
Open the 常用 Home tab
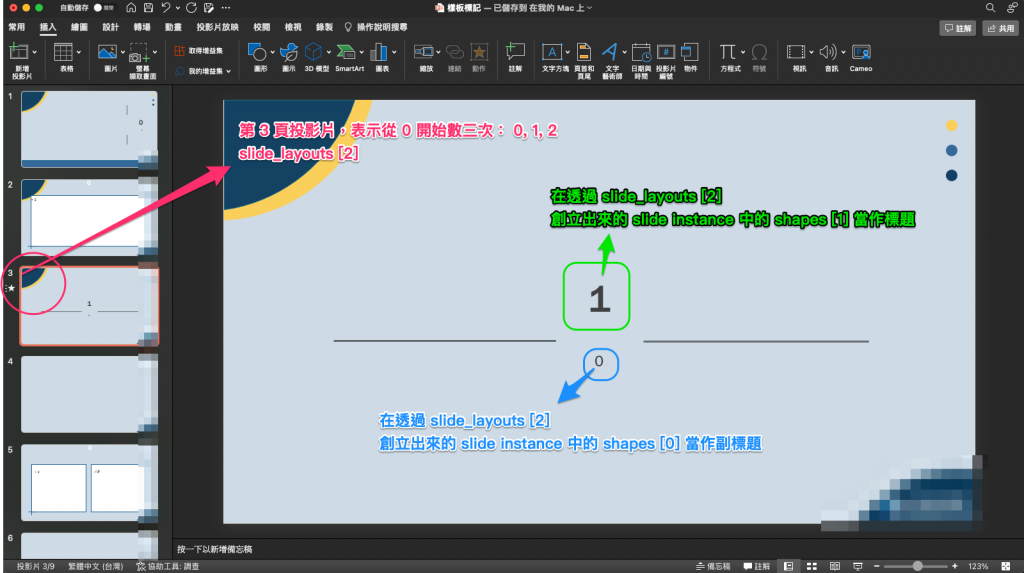coord(17,27)
